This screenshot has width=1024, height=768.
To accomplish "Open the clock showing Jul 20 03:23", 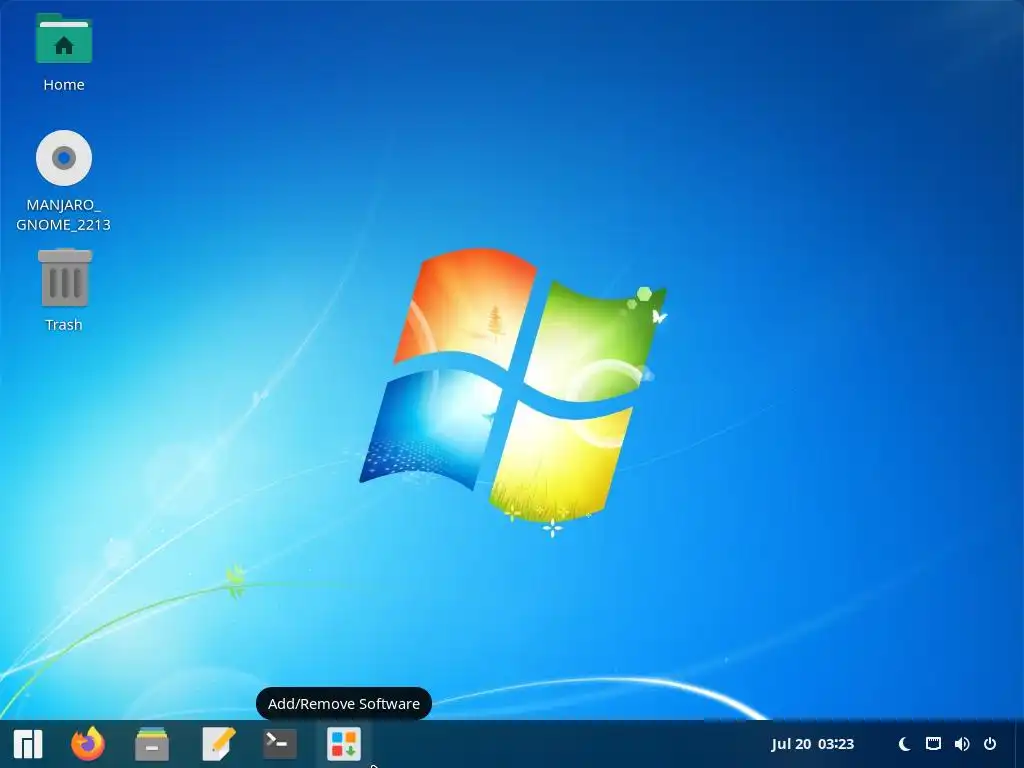I will coord(812,744).
